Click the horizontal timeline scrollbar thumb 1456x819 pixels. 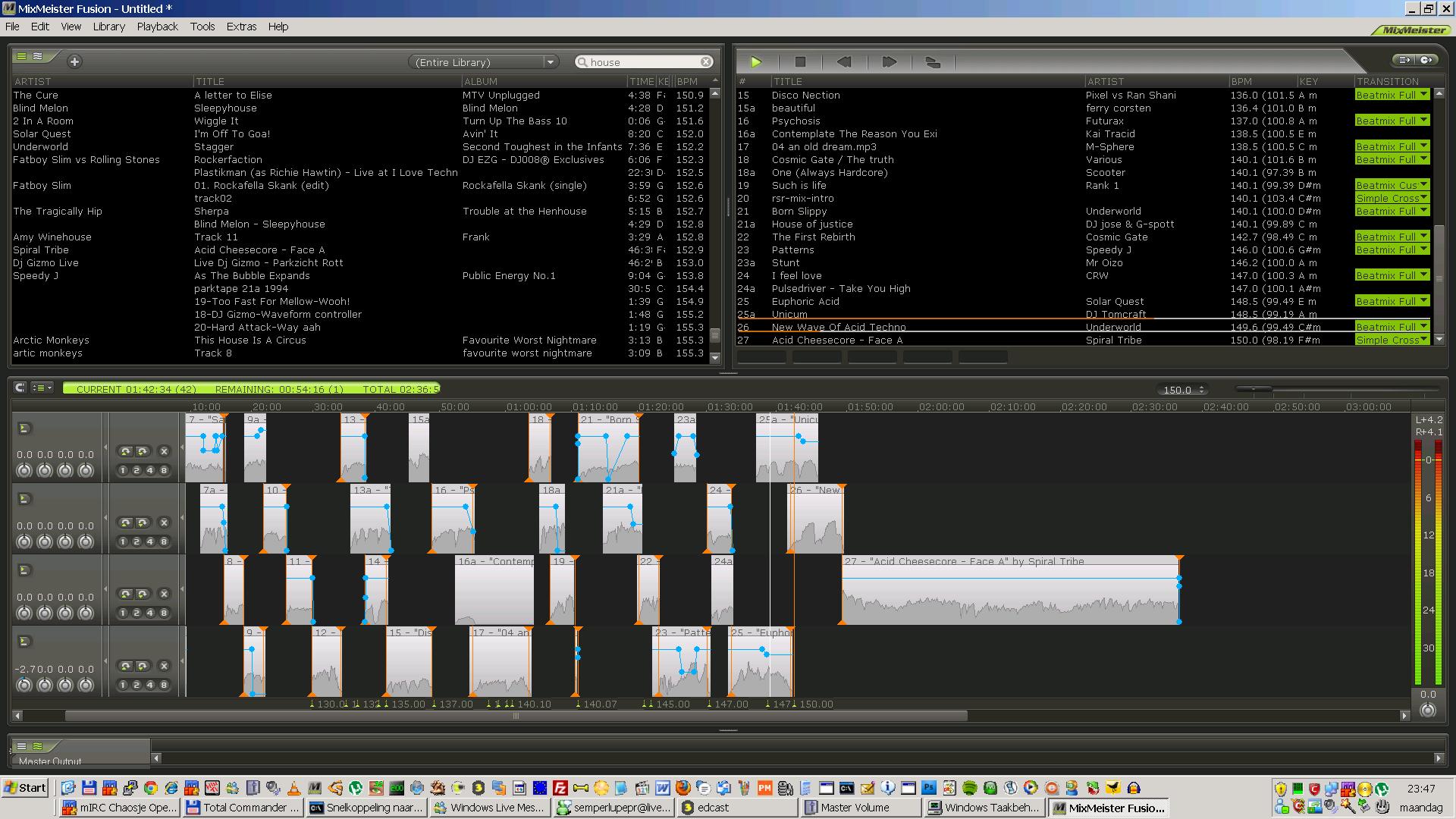coord(516,715)
